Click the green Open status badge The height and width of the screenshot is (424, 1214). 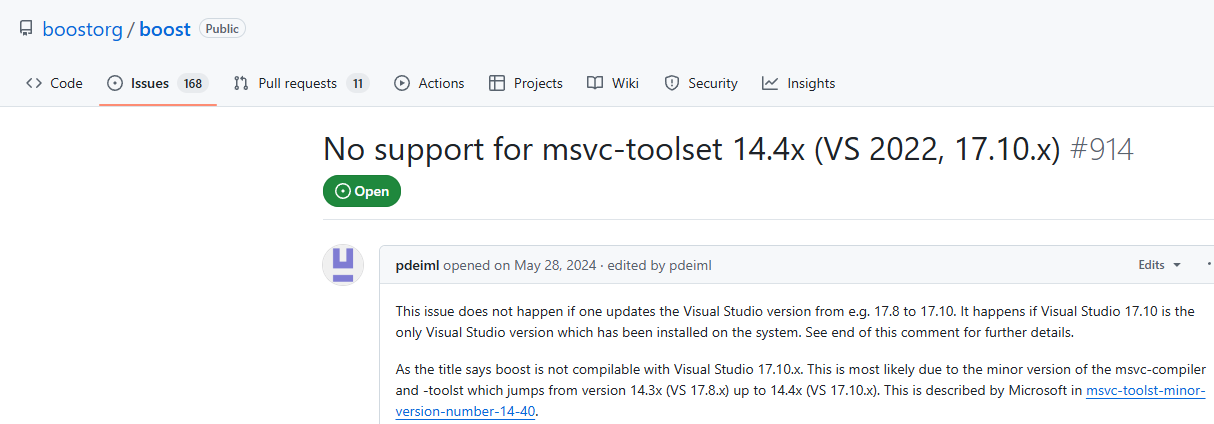[362, 191]
